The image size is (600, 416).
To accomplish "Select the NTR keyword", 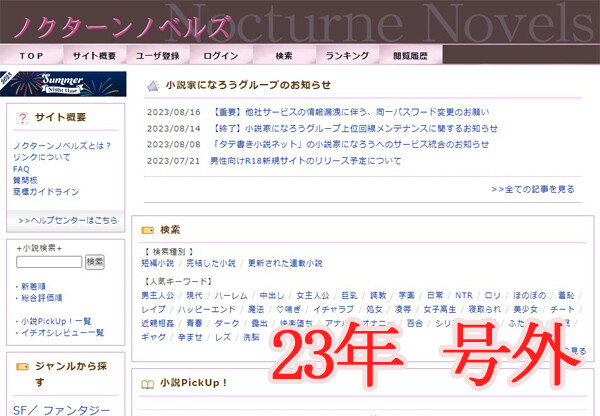I will coord(464,295).
